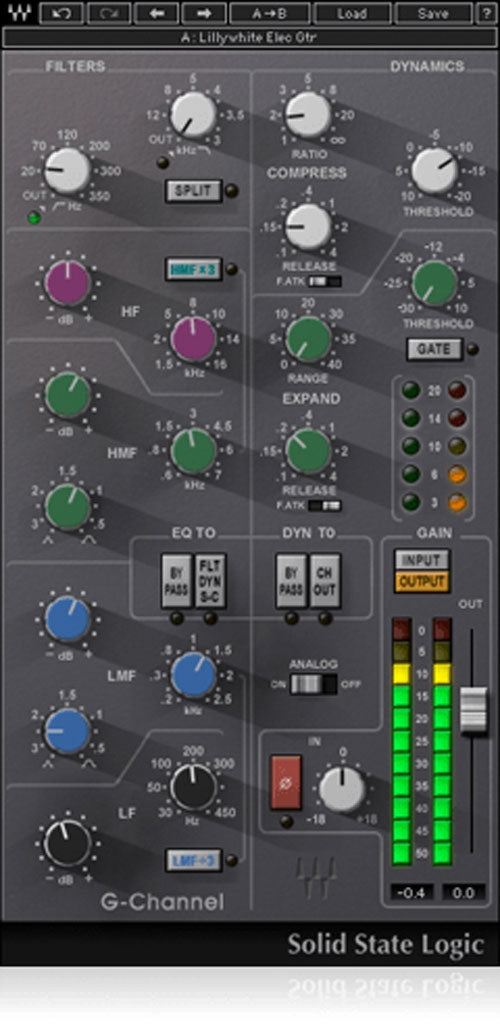The width and height of the screenshot is (500, 1029).
Task: Click the left output level meter
Action: pos(402,741)
